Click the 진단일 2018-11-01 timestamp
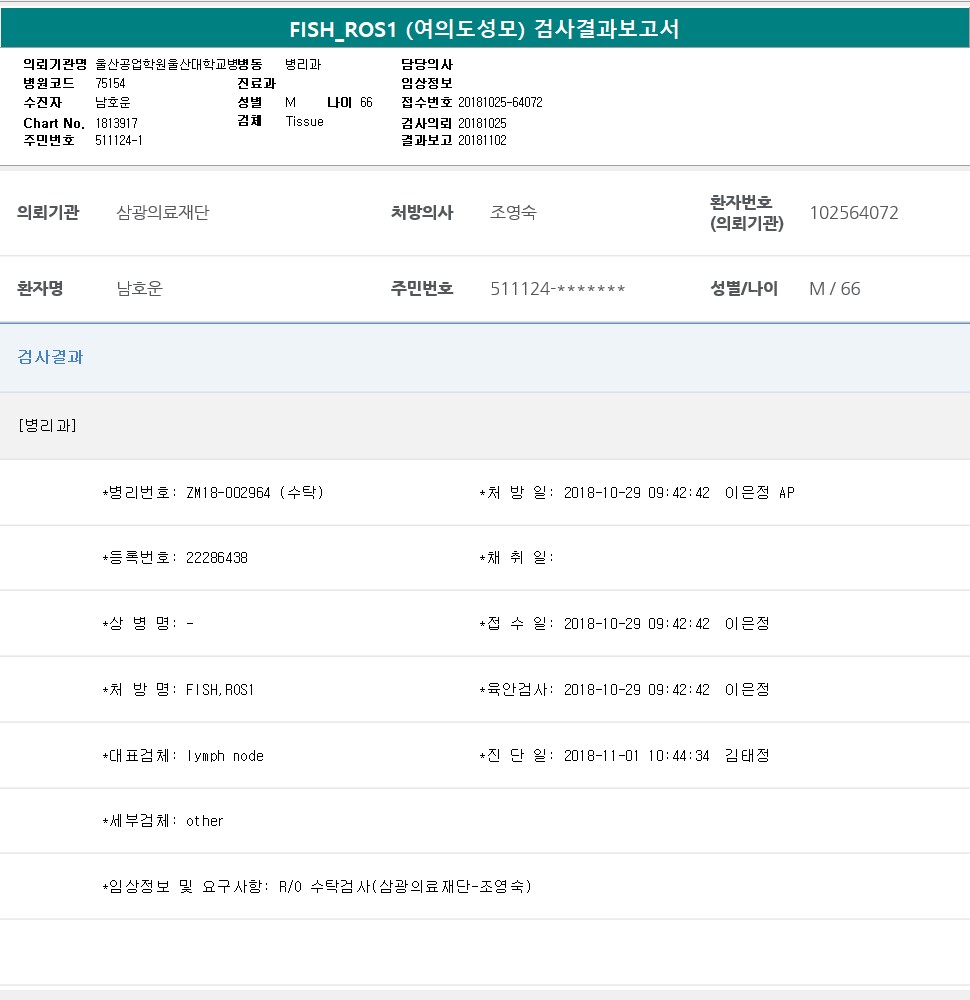970x1000 pixels. (x=636, y=756)
